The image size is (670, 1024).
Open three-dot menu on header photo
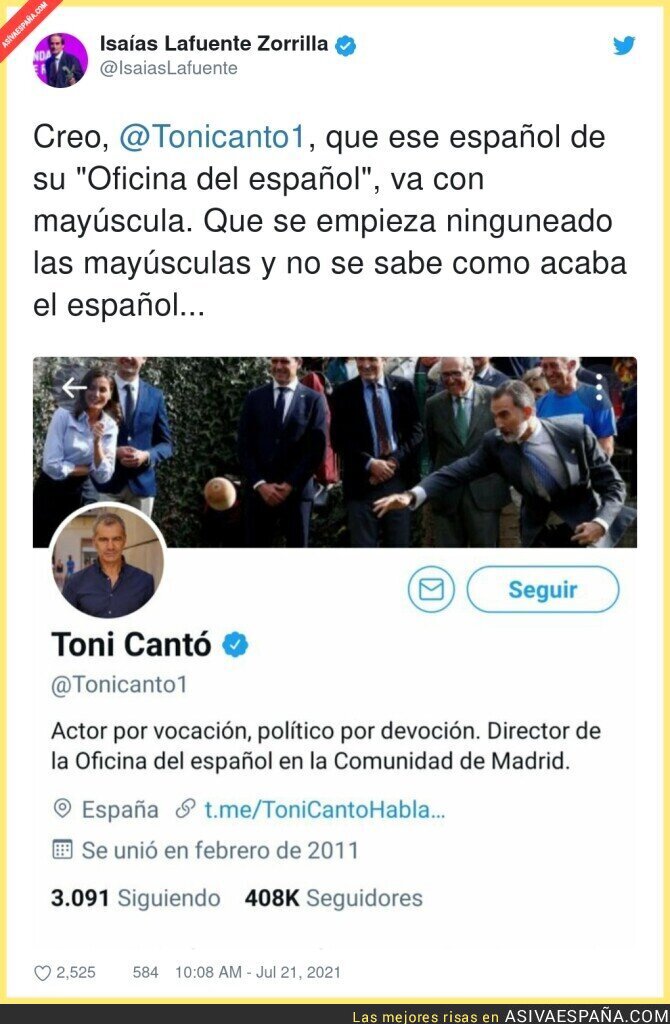coord(599,387)
